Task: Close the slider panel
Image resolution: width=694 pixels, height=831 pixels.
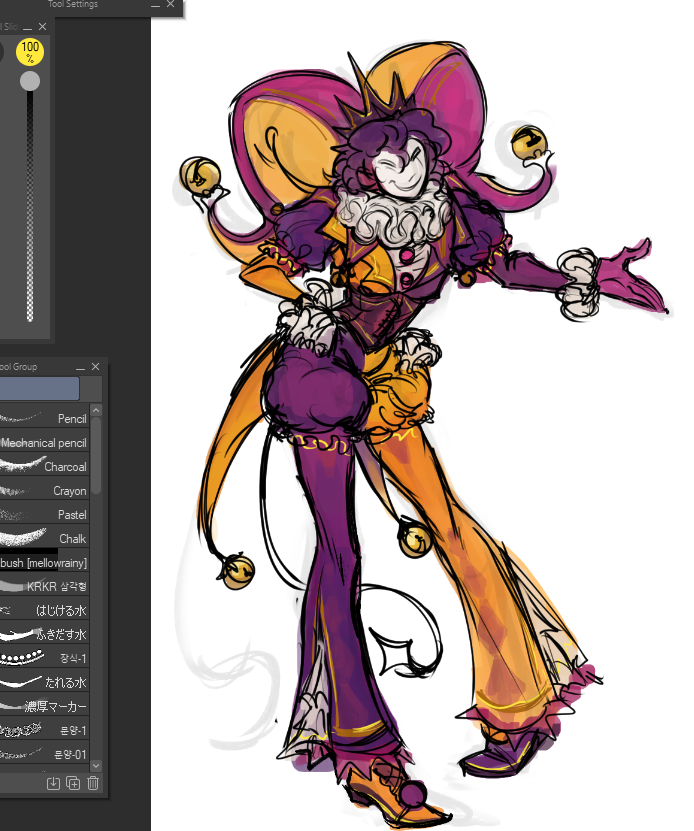Action: click(43, 26)
